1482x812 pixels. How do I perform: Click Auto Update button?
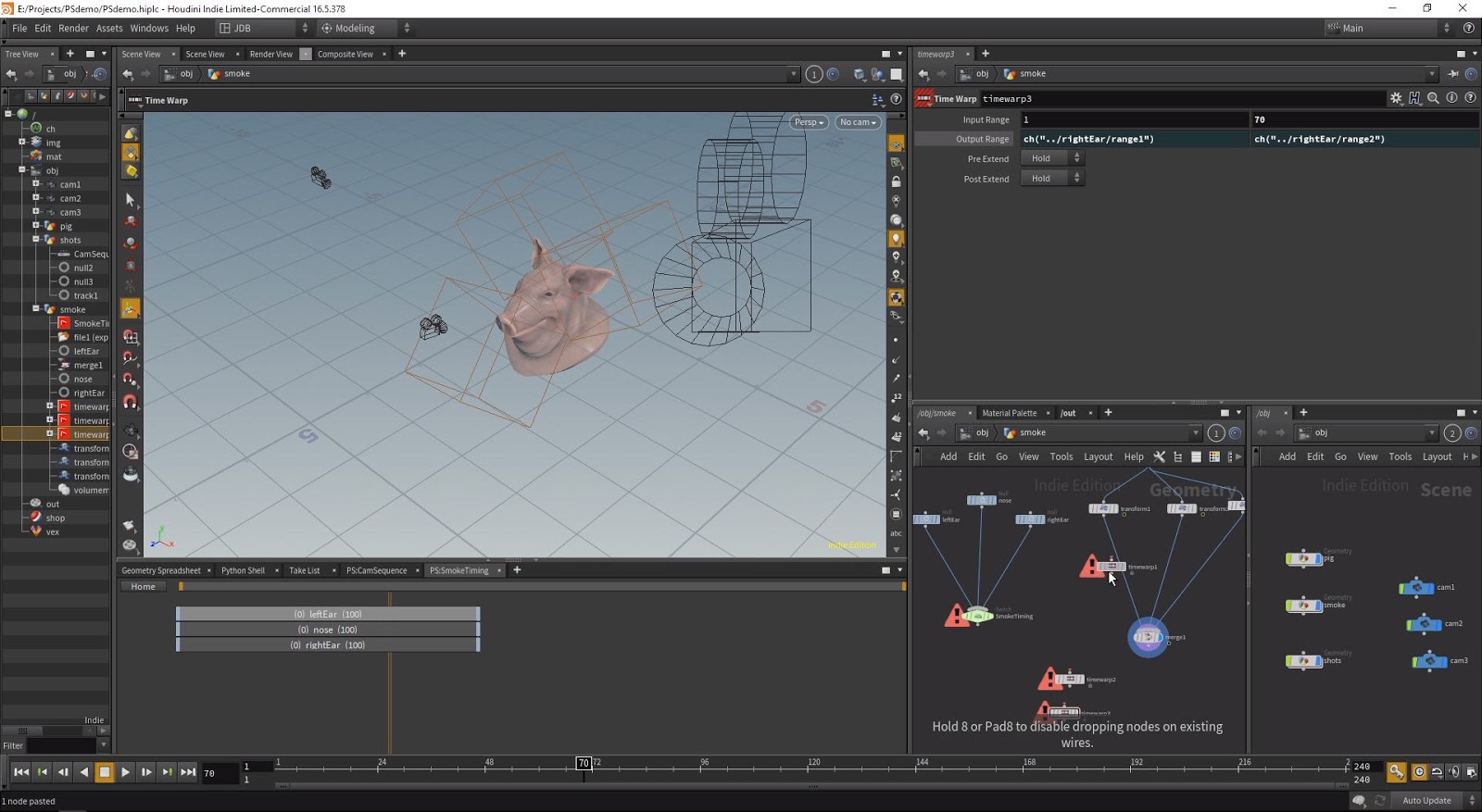[x=1426, y=801]
